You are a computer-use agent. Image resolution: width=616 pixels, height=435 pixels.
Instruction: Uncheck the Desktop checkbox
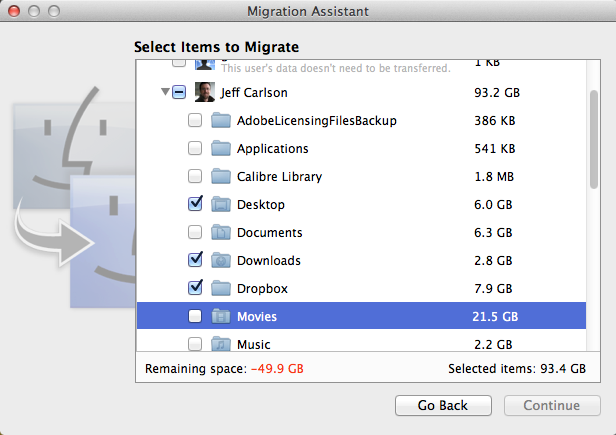[x=195, y=205]
